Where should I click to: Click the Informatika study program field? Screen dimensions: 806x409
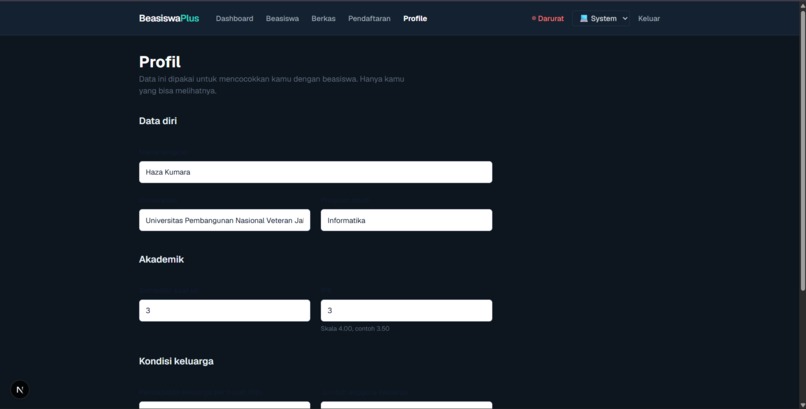tap(406, 220)
